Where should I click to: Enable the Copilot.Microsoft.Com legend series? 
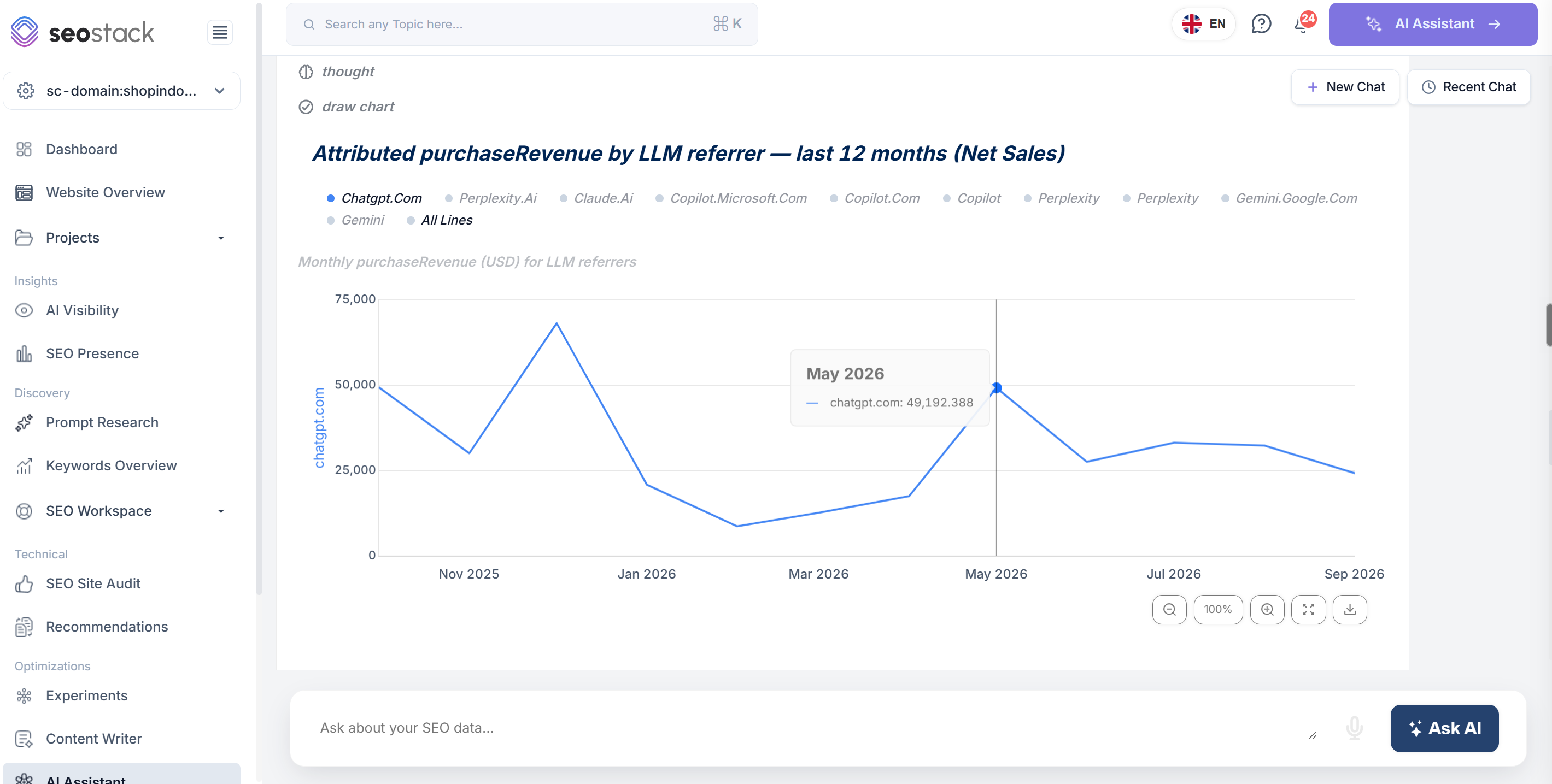point(731,198)
